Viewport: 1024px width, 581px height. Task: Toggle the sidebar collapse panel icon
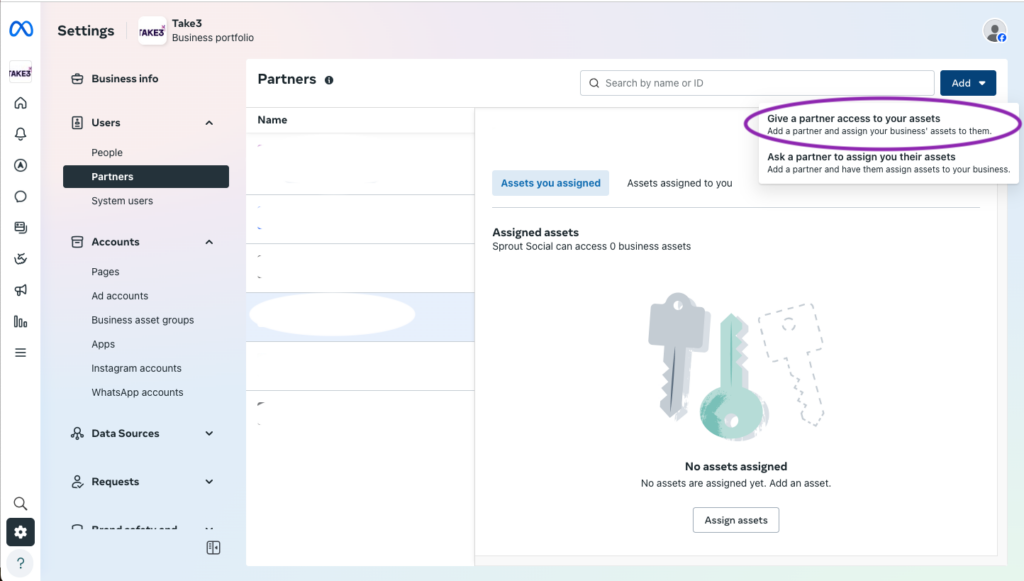pos(214,548)
